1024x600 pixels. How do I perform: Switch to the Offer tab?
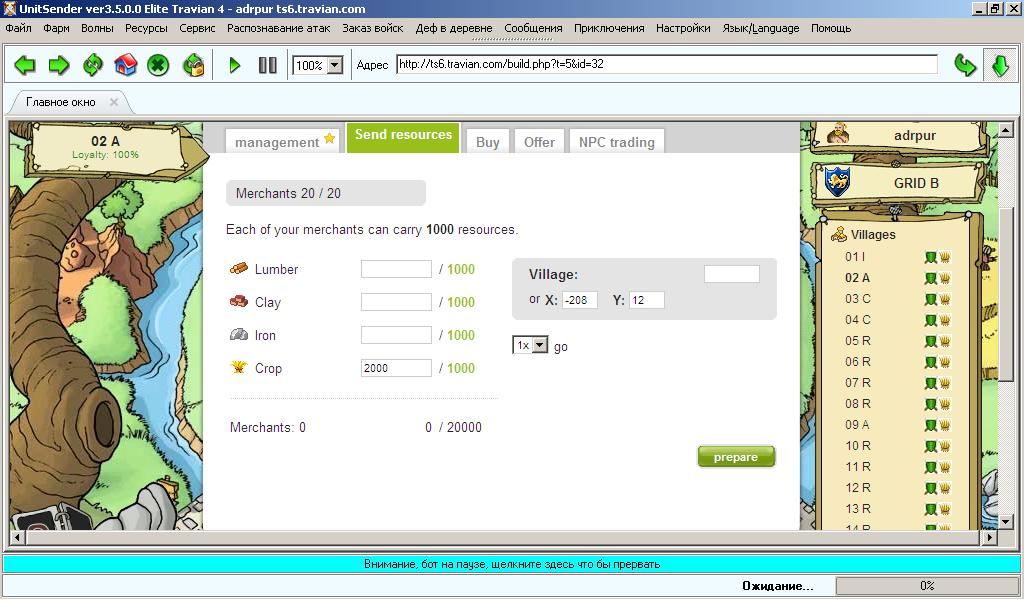pyautogui.click(x=539, y=142)
